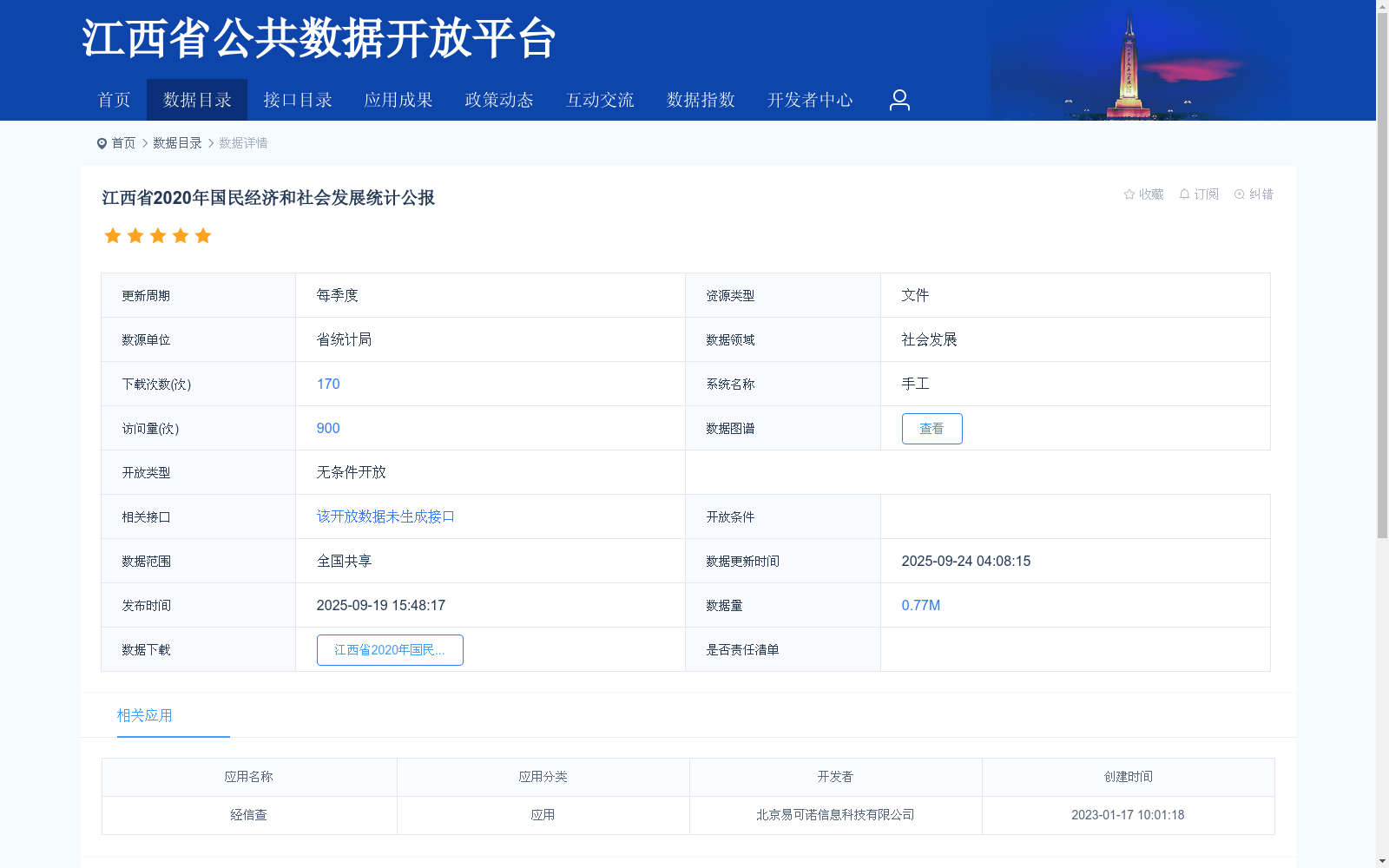Click download count 170
Viewport: 1389px width, 868px height.
point(328,384)
